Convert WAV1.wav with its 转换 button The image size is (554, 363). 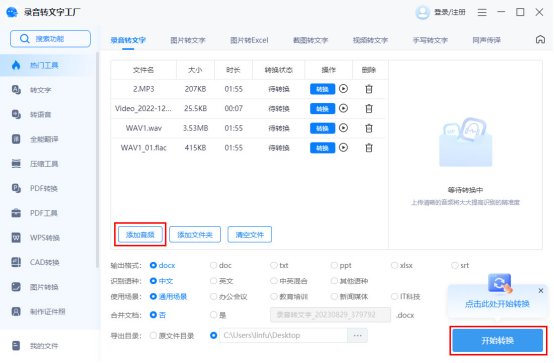322,128
